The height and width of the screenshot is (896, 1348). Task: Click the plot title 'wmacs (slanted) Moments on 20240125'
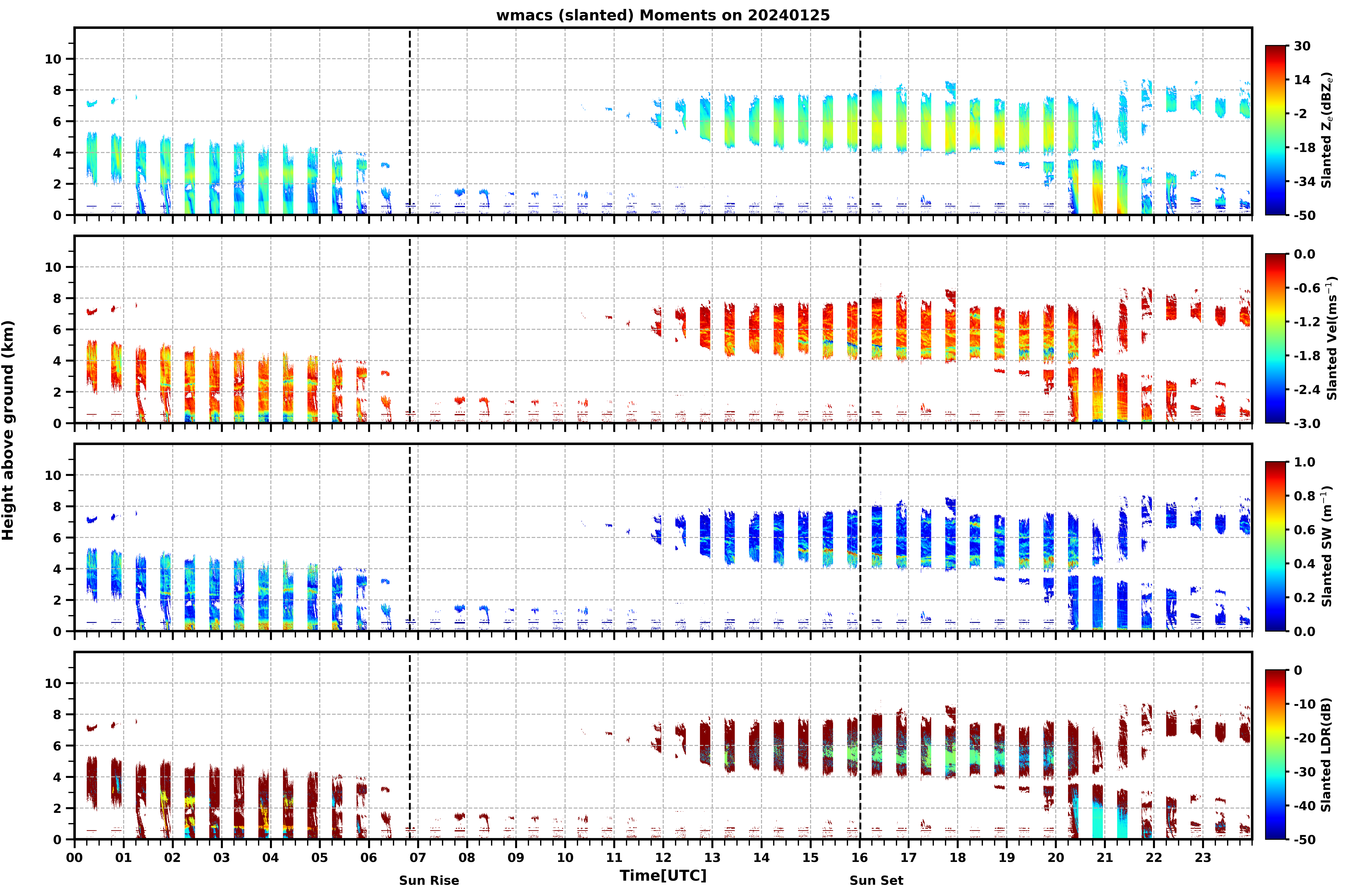663,15
